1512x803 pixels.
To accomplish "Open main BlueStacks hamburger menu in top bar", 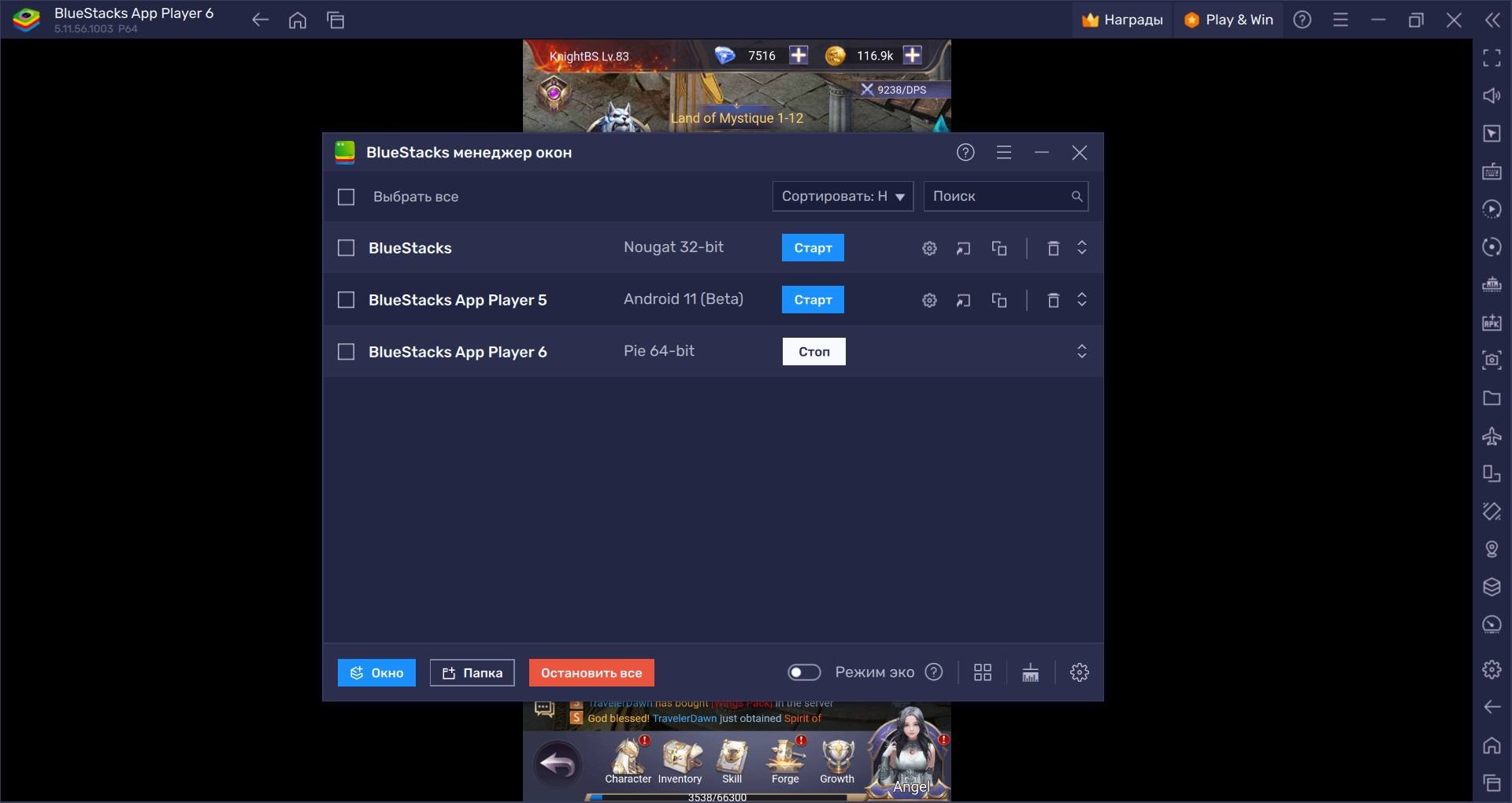I will coord(1340,20).
